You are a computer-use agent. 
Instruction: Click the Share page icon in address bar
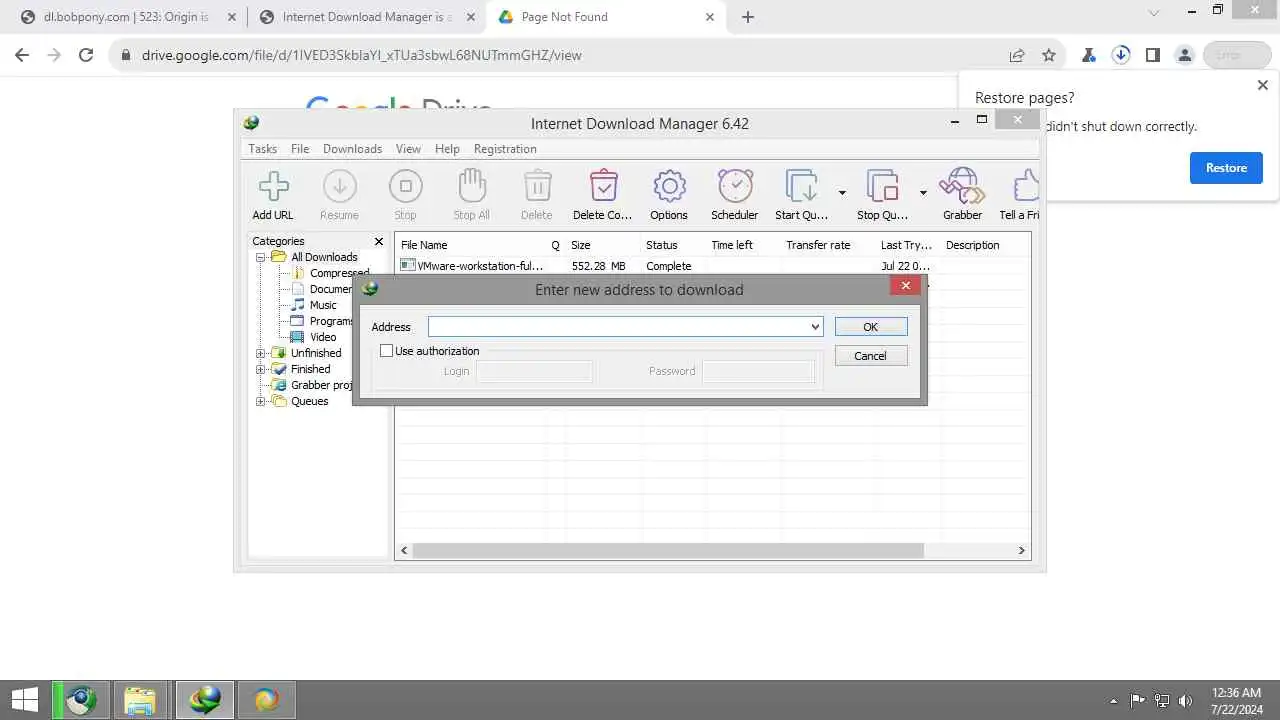(1017, 55)
